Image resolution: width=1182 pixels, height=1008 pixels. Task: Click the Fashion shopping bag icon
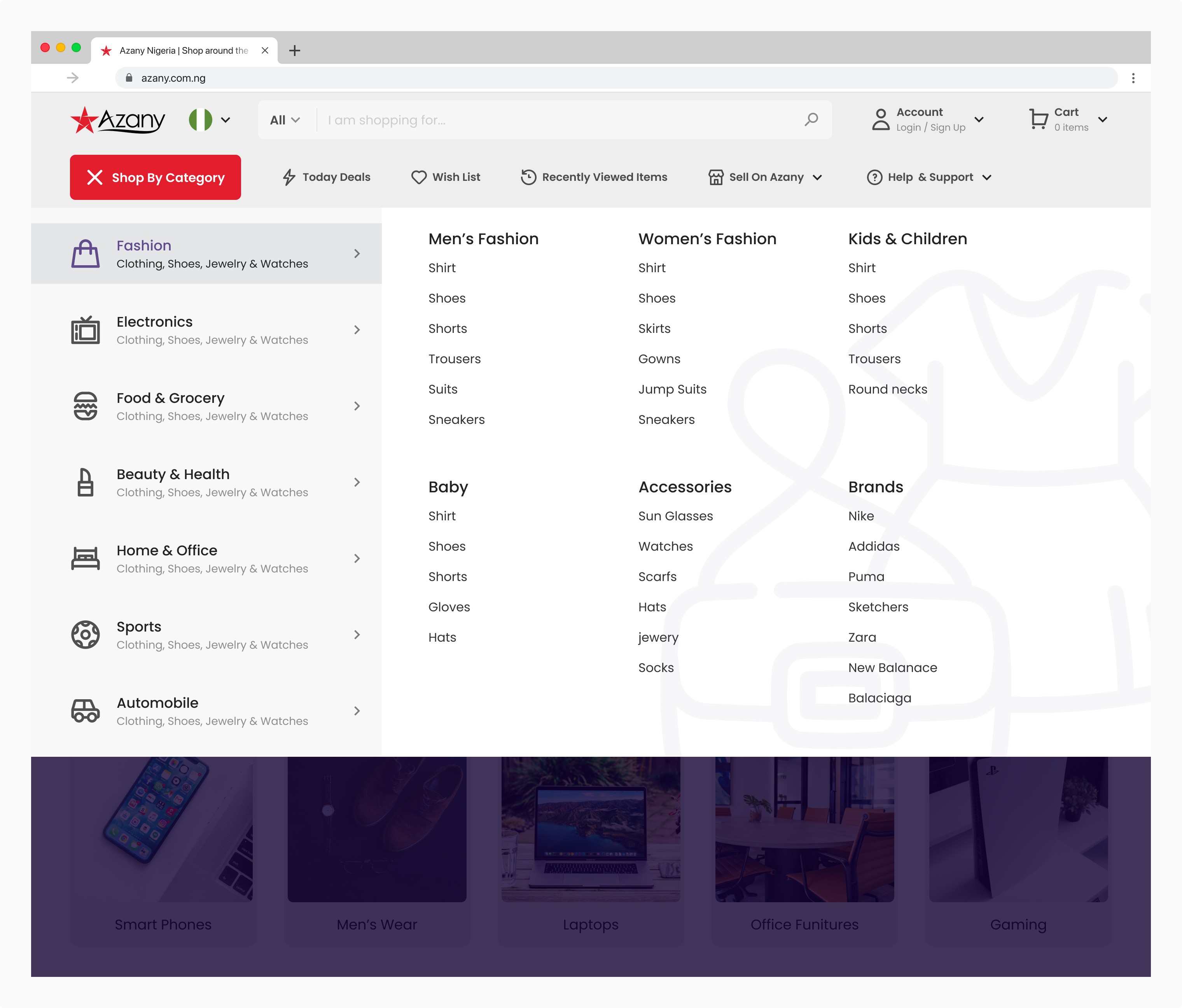pyautogui.click(x=86, y=254)
